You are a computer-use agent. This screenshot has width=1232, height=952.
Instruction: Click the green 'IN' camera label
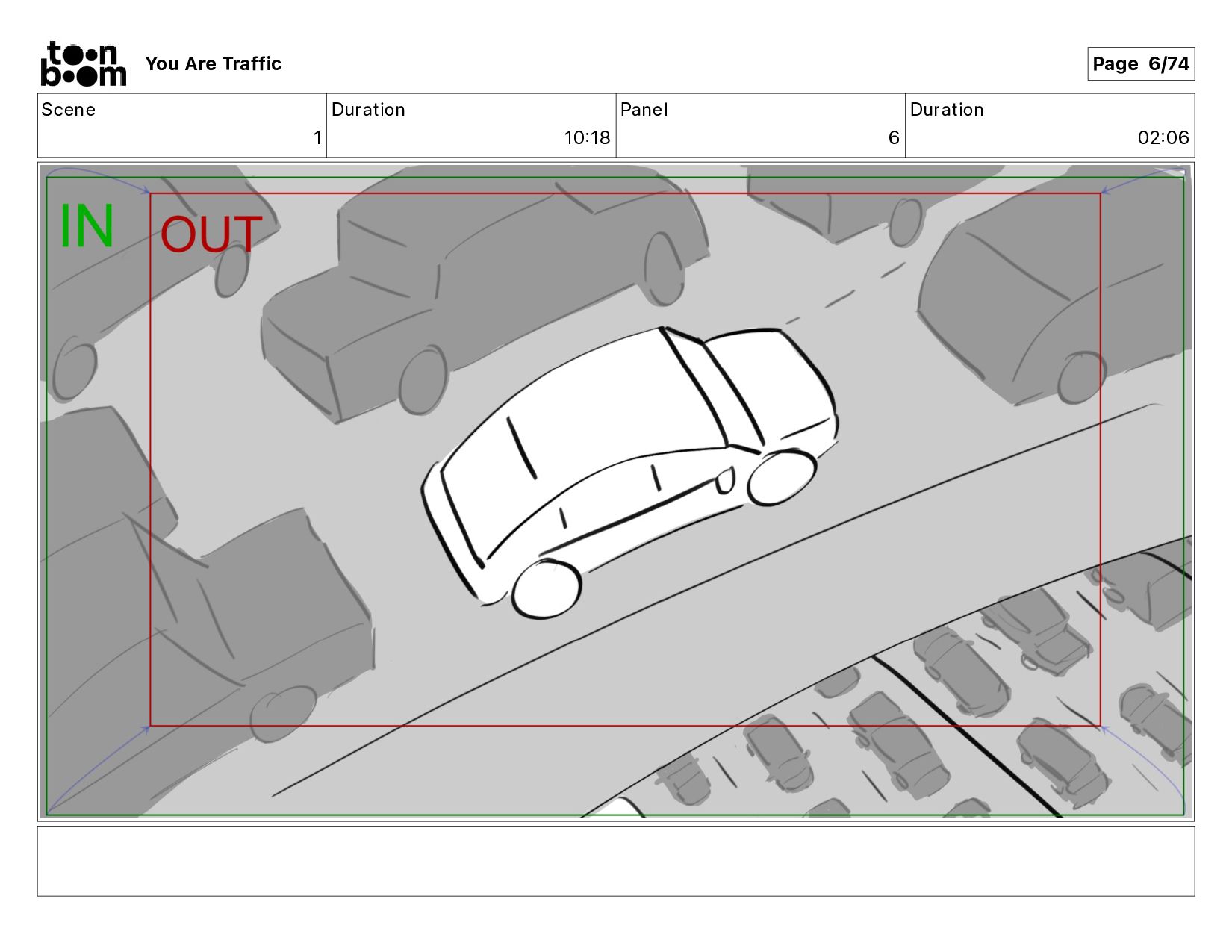tap(87, 225)
